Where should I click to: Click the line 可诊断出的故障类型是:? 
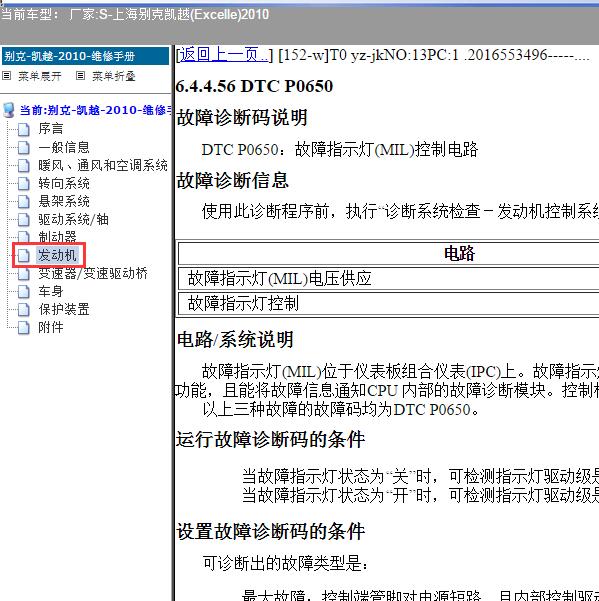285,563
